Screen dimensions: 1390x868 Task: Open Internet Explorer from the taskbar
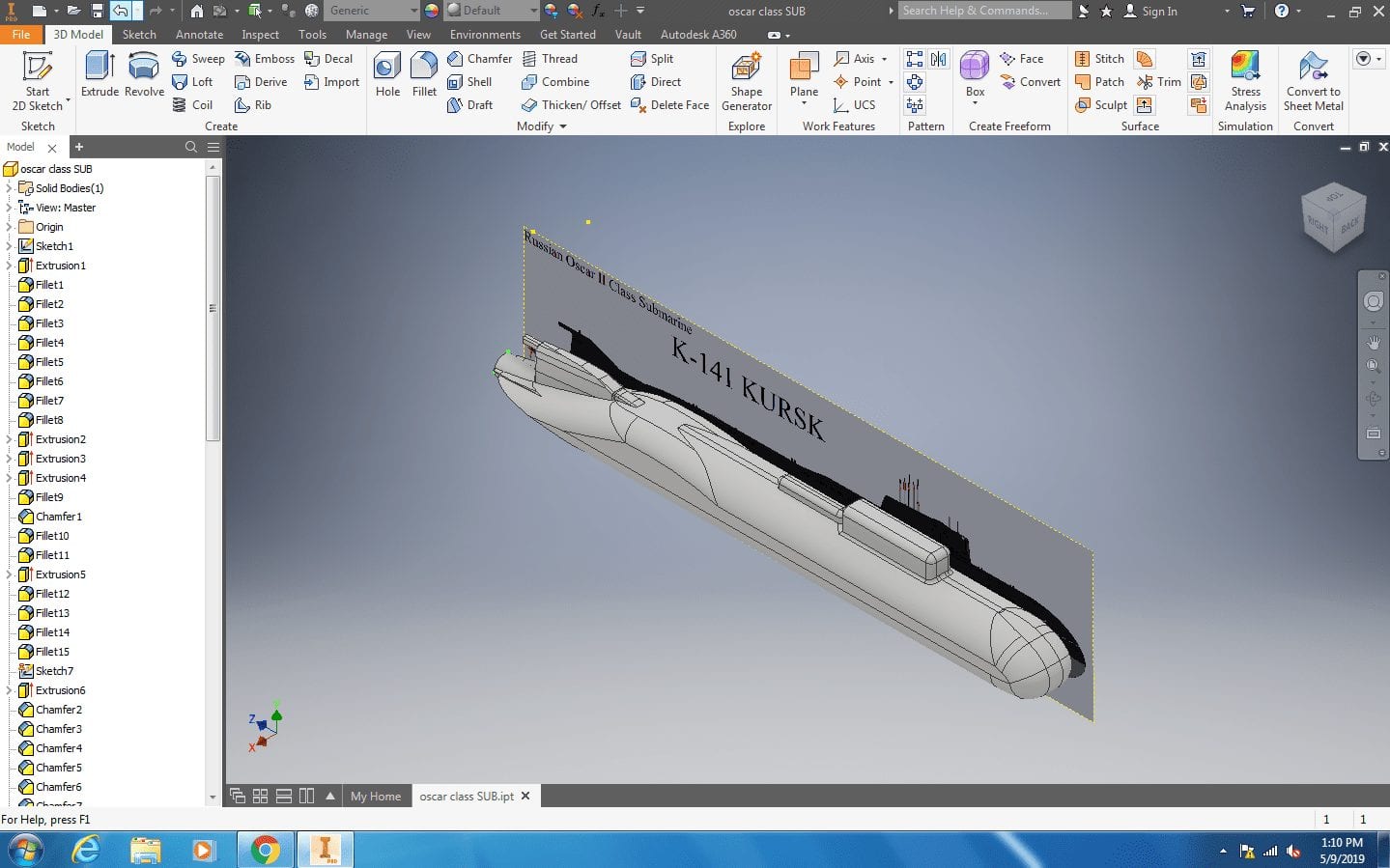click(86, 850)
